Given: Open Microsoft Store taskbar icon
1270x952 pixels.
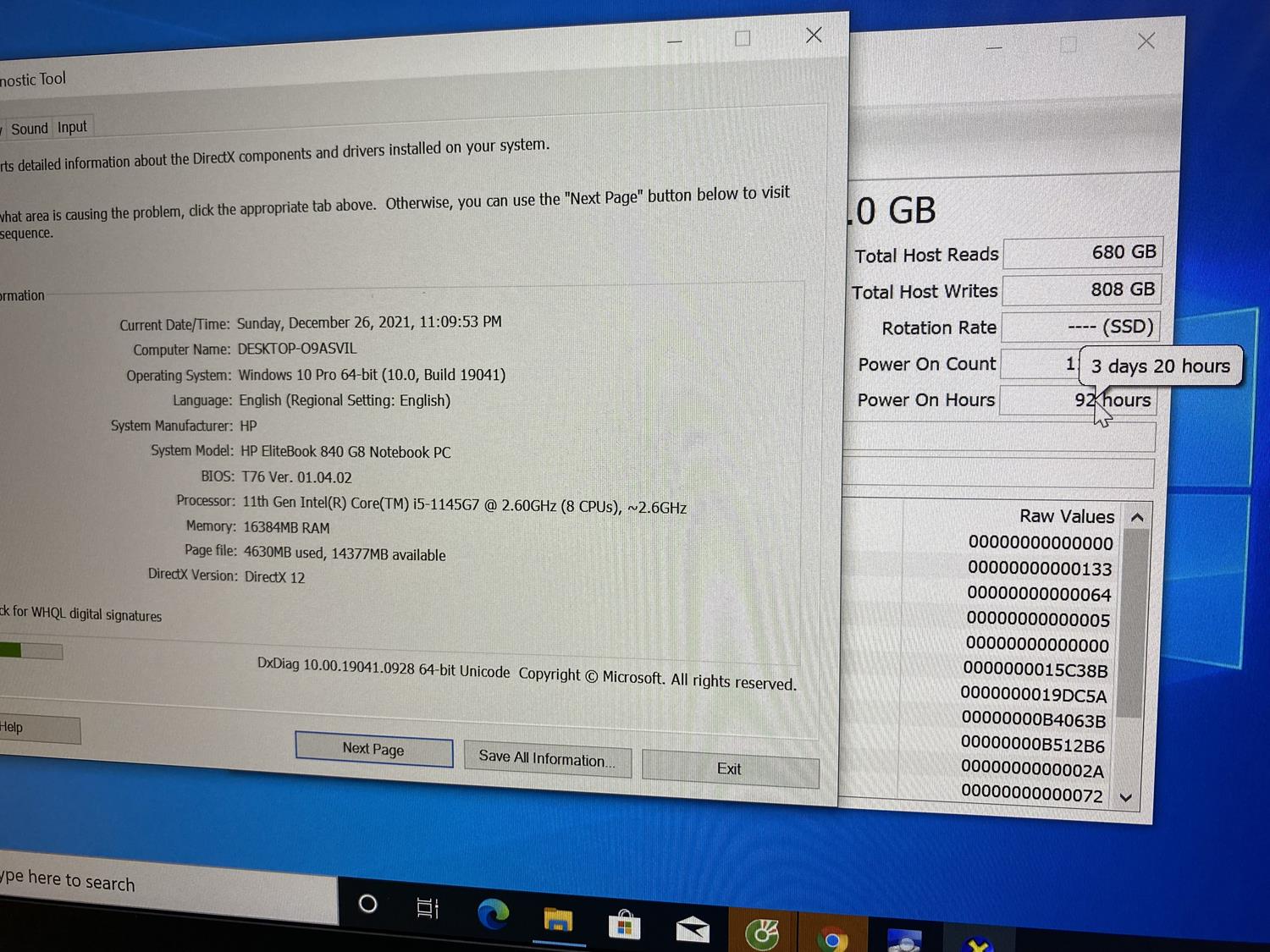Looking at the screenshot, I should [x=624, y=925].
